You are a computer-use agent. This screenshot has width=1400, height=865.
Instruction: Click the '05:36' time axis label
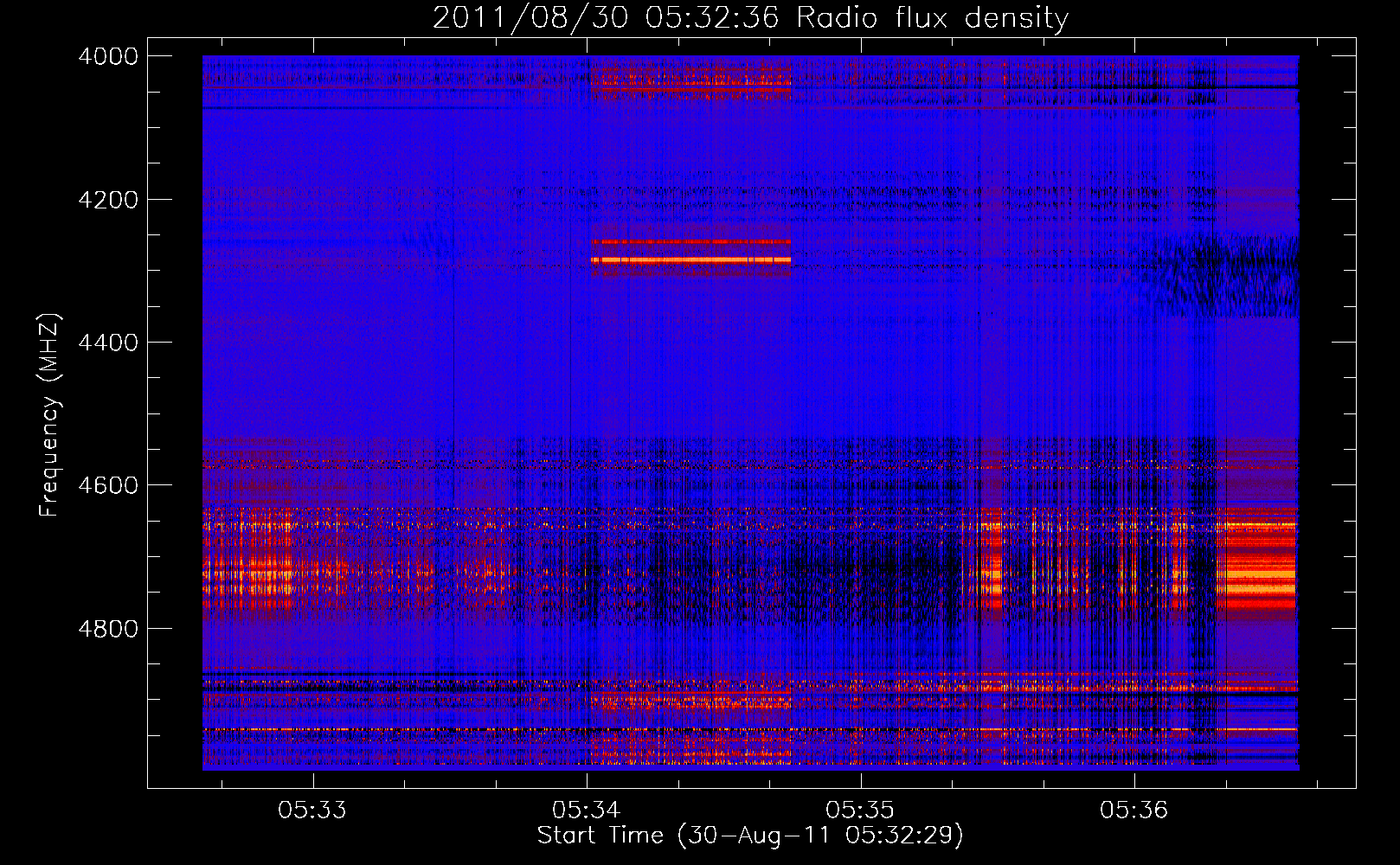[1134, 811]
